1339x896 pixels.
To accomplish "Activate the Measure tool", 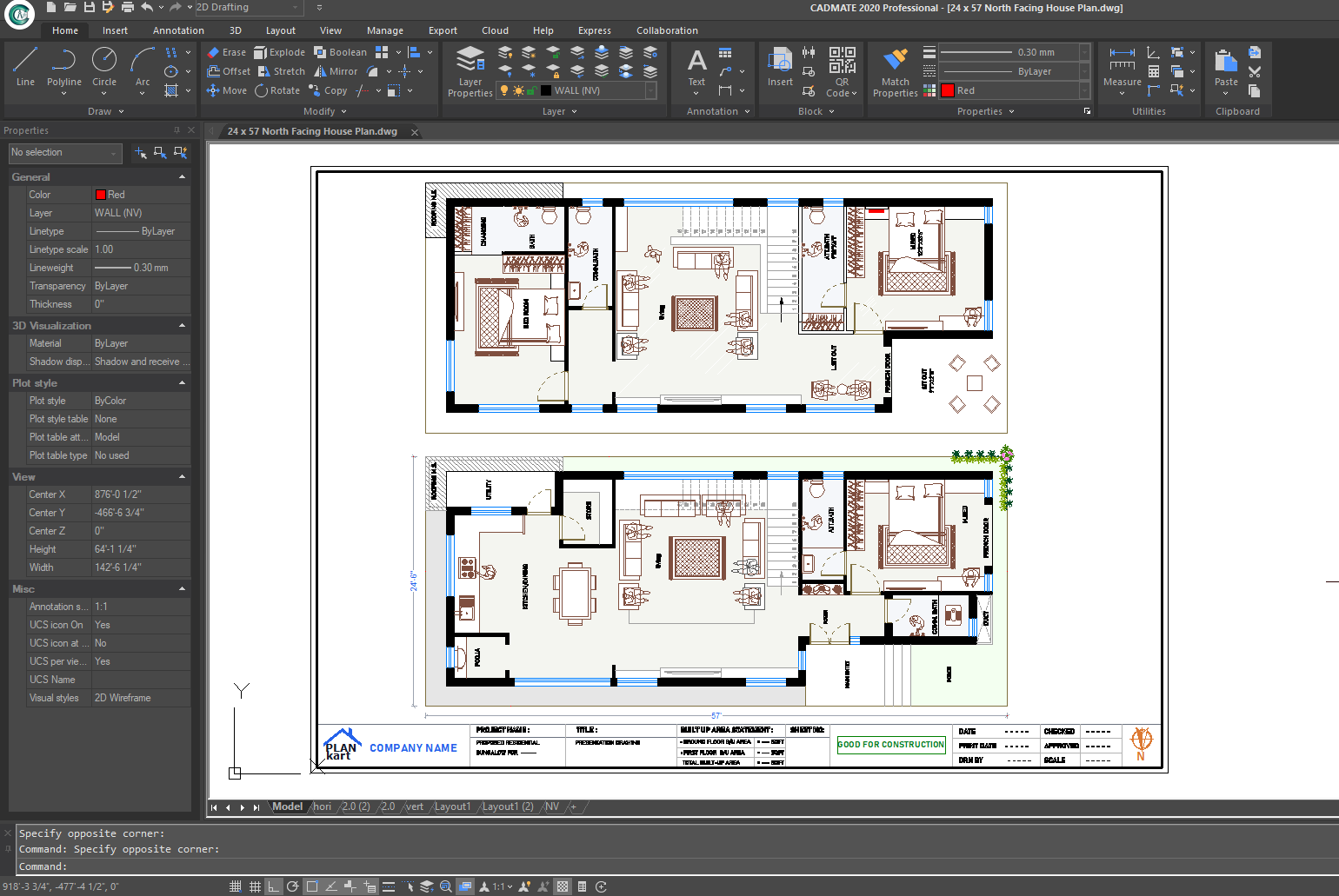I will click(1122, 67).
